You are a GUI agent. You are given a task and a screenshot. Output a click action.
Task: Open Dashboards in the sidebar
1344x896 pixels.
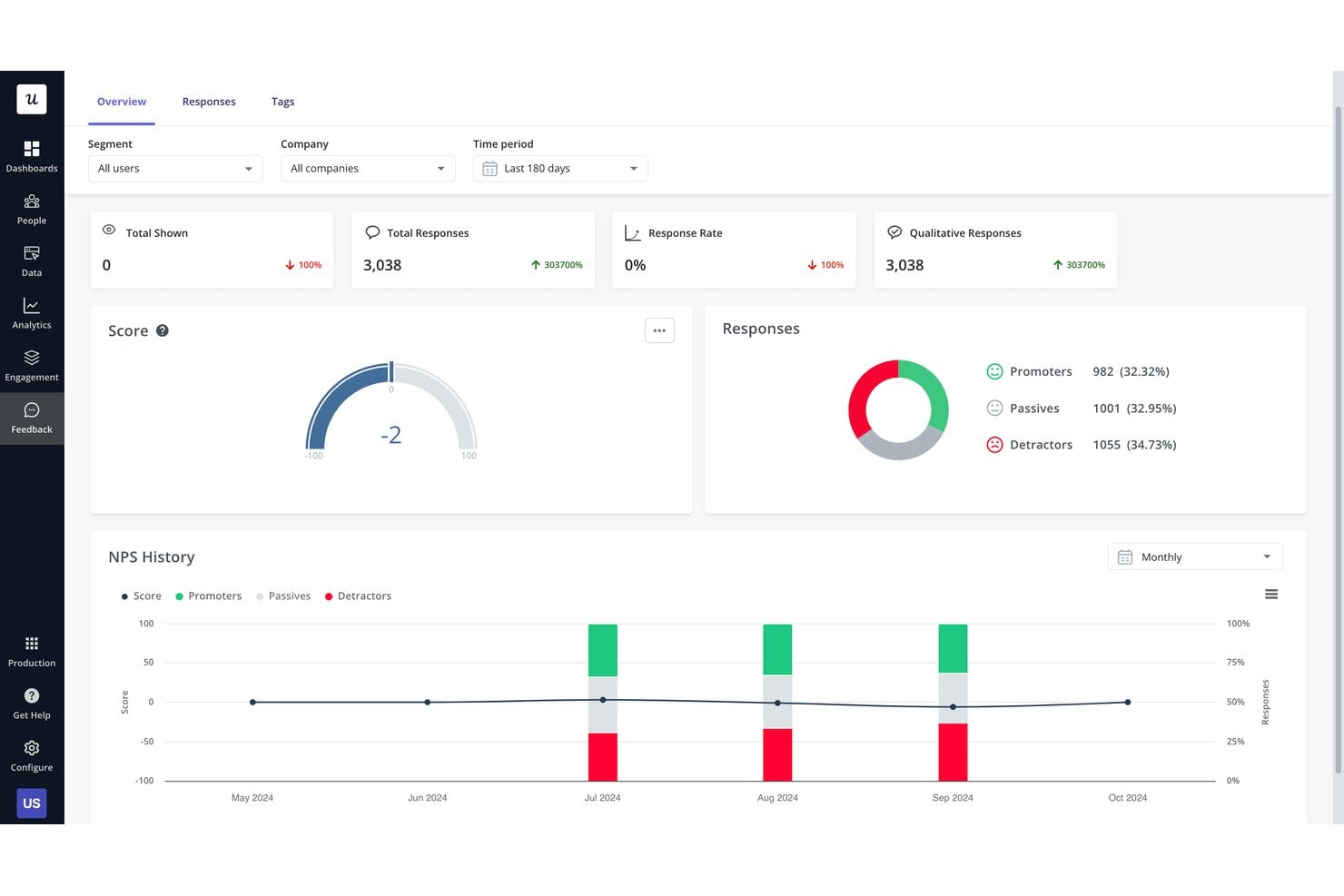tap(32, 156)
